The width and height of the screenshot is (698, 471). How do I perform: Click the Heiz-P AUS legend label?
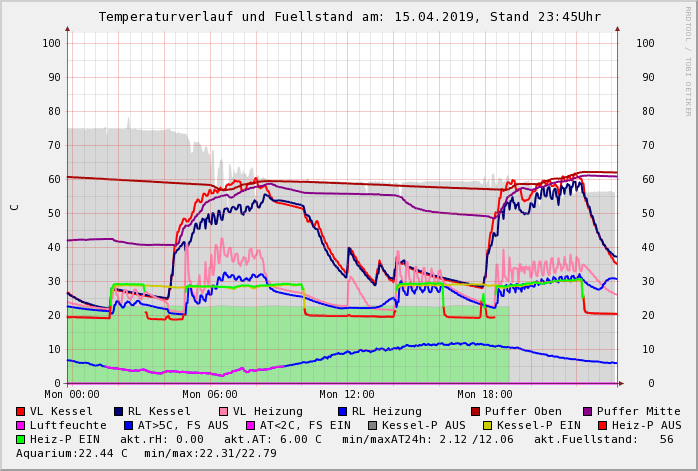tap(645, 426)
